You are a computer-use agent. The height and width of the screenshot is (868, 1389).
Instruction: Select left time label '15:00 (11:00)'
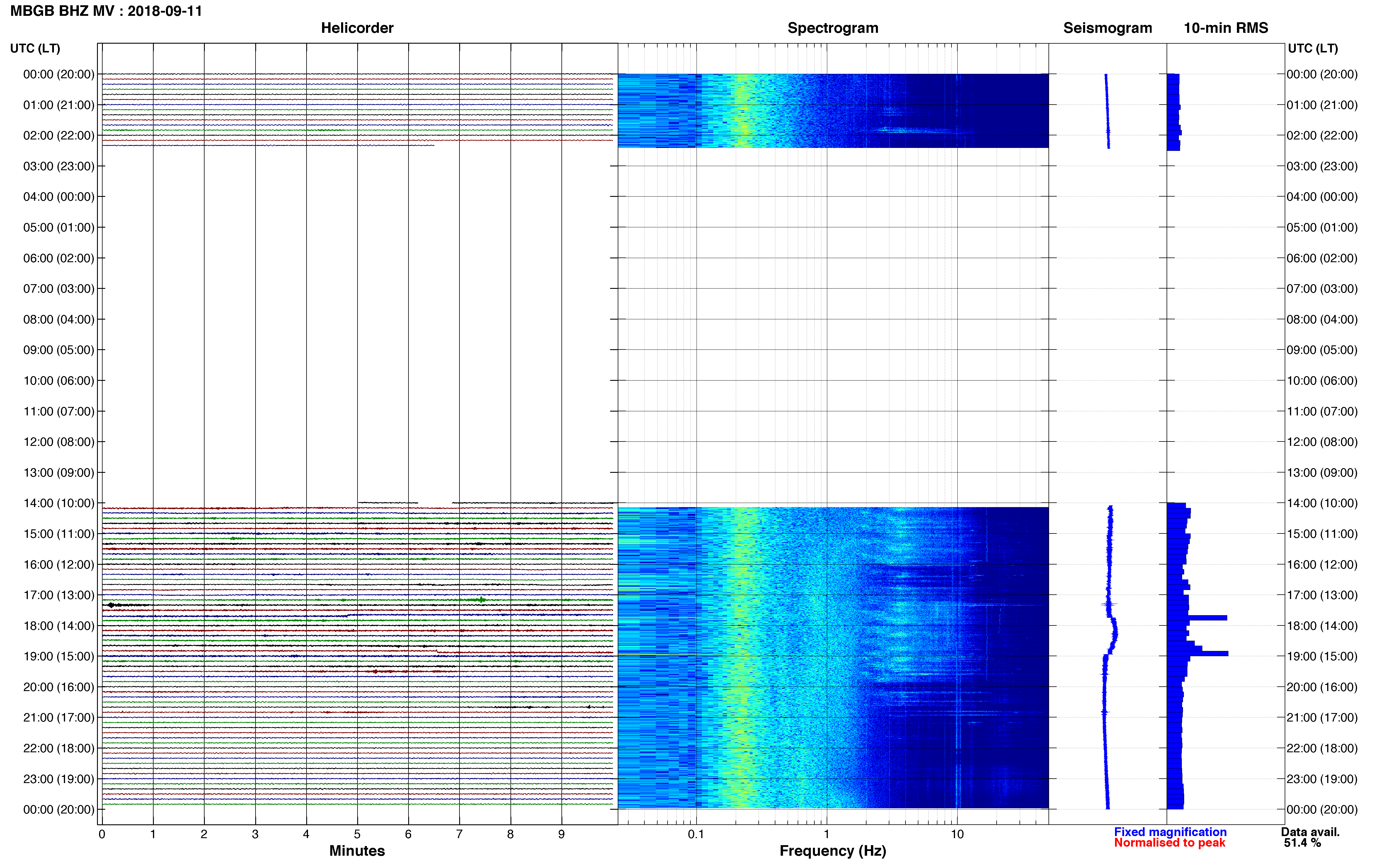[59, 534]
